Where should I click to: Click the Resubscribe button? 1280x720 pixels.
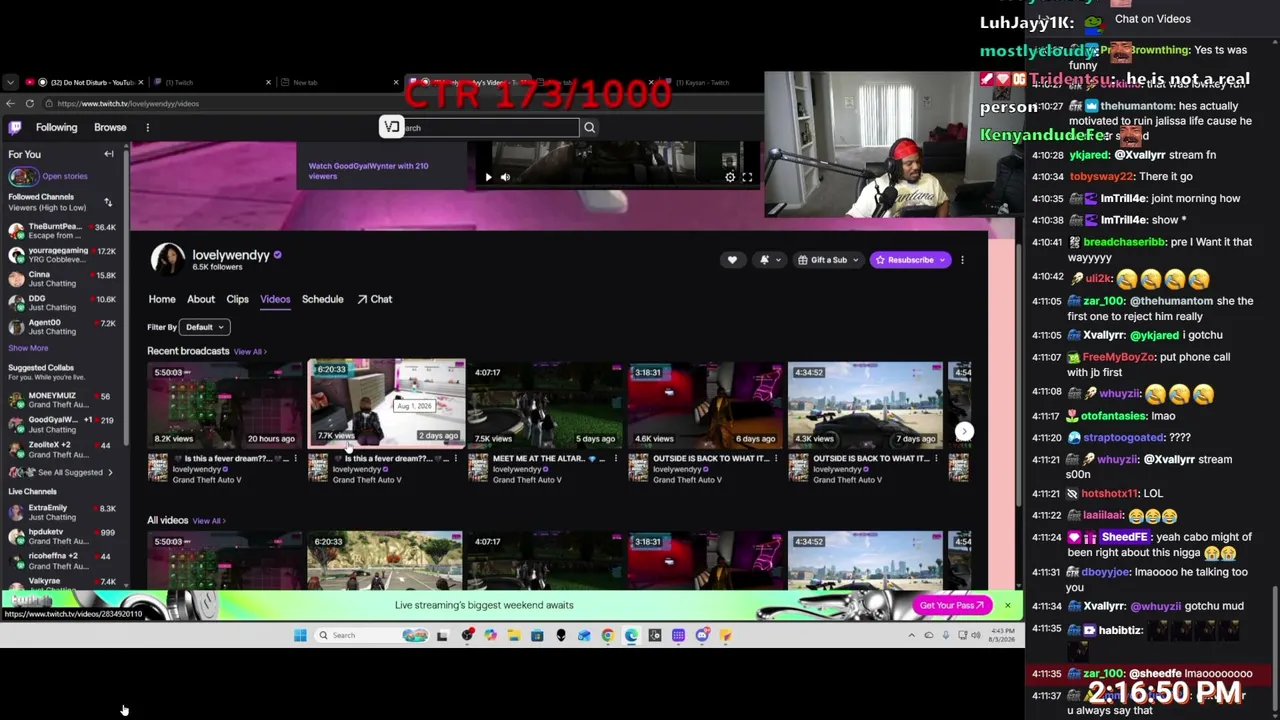tap(910, 260)
